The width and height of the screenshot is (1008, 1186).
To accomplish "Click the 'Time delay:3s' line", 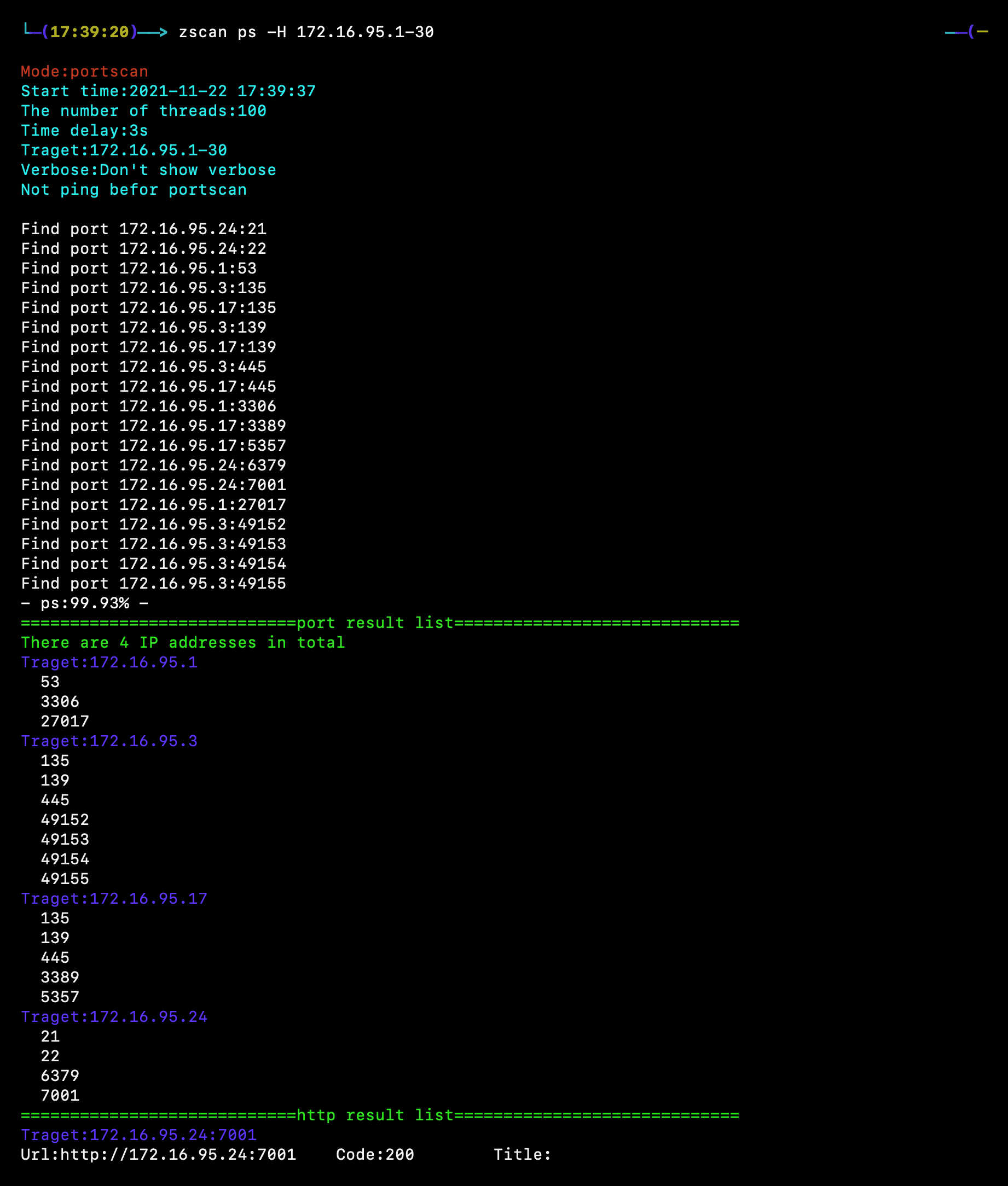I will coord(85,130).
